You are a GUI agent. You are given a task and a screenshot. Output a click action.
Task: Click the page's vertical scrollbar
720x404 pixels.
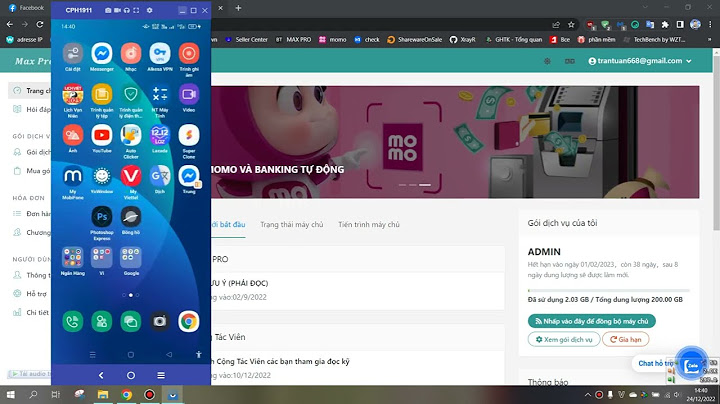point(716,142)
